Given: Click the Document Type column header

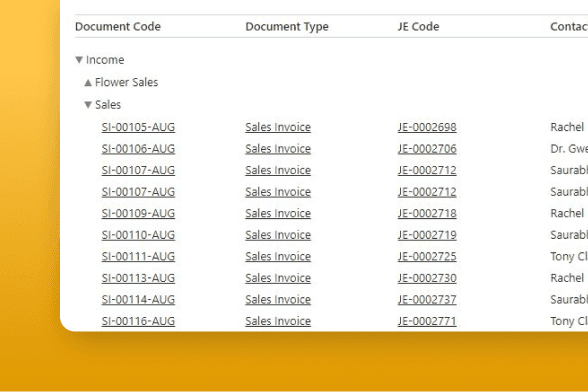Looking at the screenshot, I should pos(287,27).
